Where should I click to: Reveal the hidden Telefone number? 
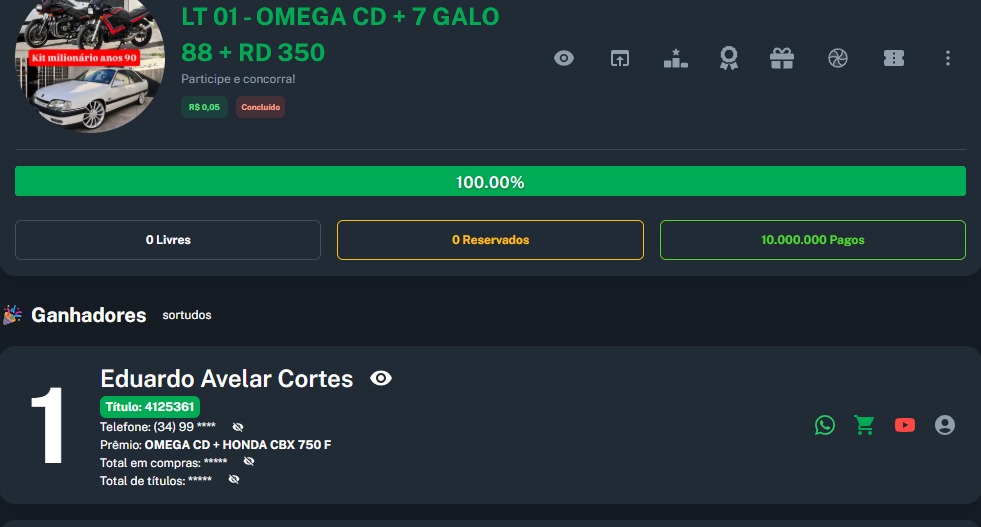(238, 427)
